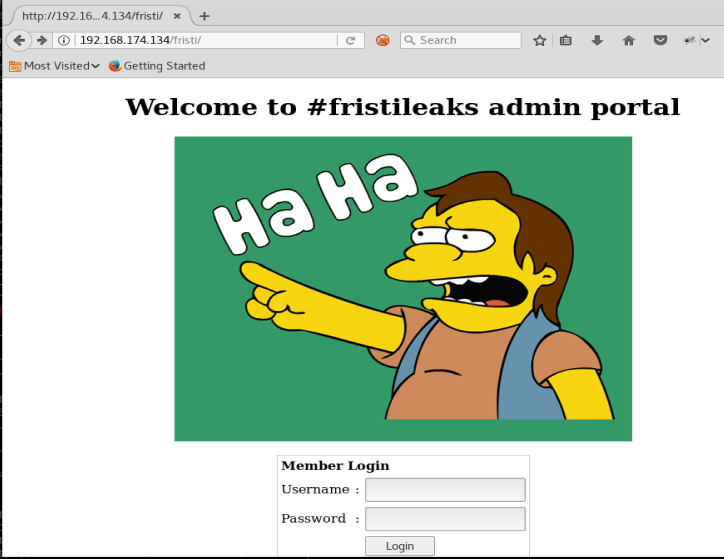This screenshot has width=724, height=559.
Task: Open the Downloads arrow icon
Action: point(597,41)
